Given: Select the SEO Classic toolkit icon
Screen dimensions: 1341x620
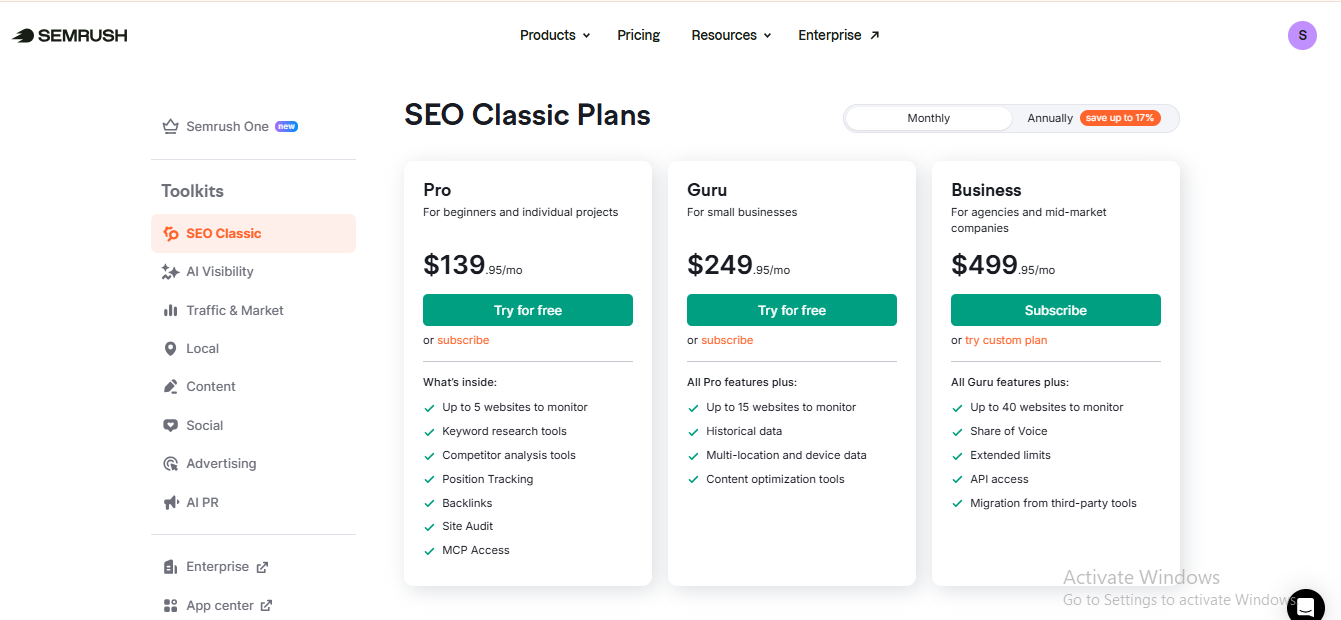Looking at the screenshot, I should tap(168, 232).
